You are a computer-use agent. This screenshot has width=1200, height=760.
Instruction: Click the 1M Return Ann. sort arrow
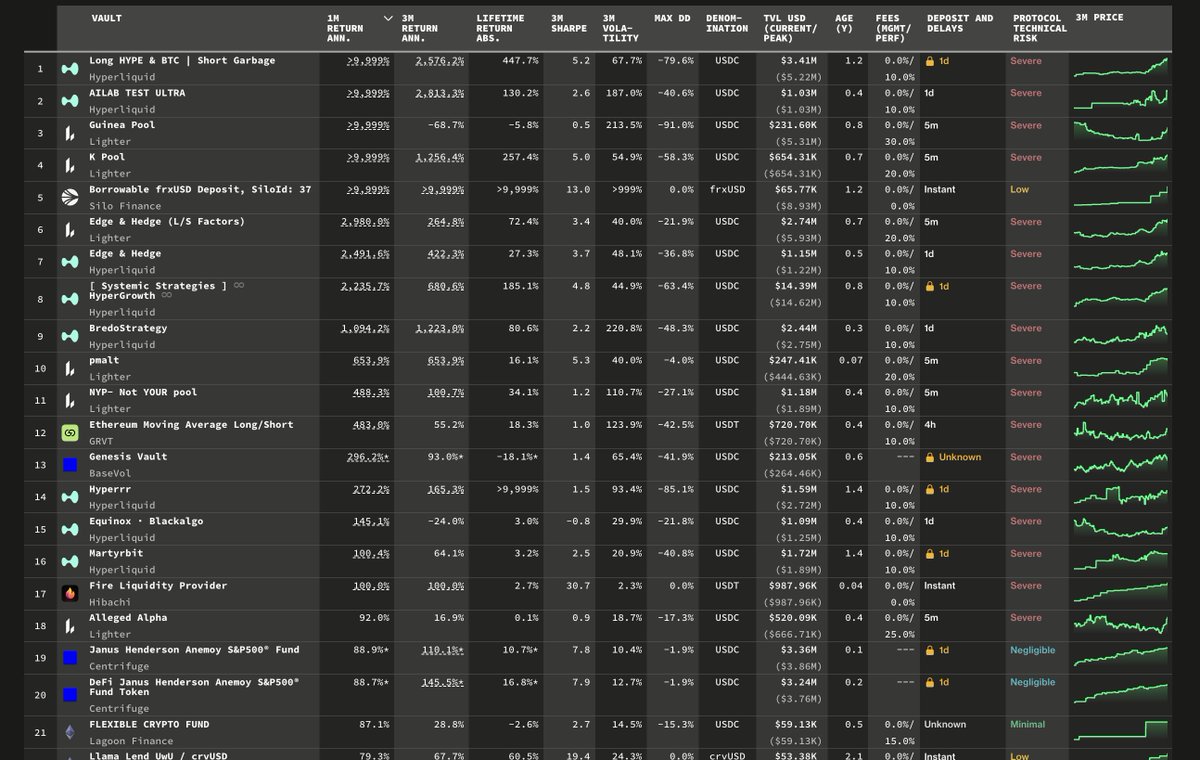click(x=388, y=18)
